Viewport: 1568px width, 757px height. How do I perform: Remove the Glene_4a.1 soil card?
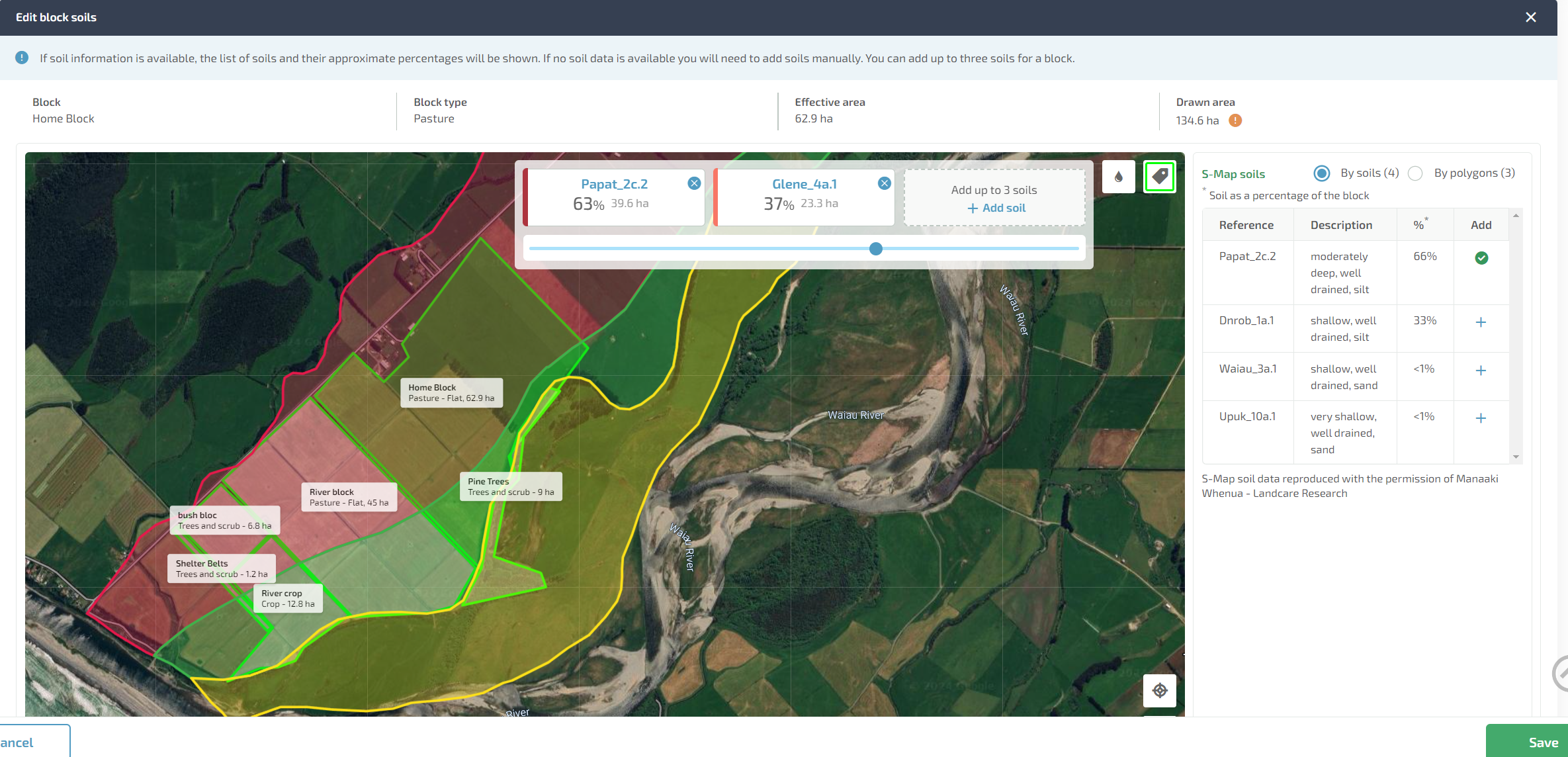tap(884, 183)
